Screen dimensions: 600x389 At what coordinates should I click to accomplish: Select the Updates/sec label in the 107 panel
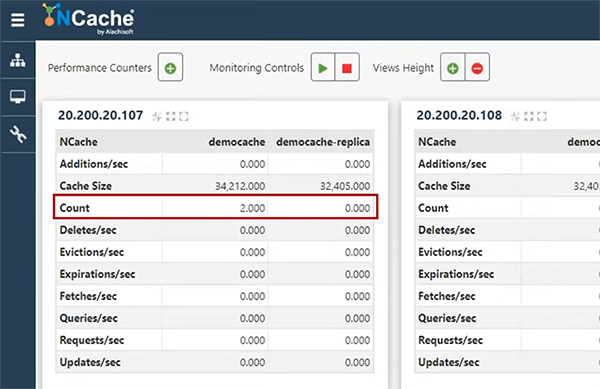pyautogui.click(x=90, y=362)
